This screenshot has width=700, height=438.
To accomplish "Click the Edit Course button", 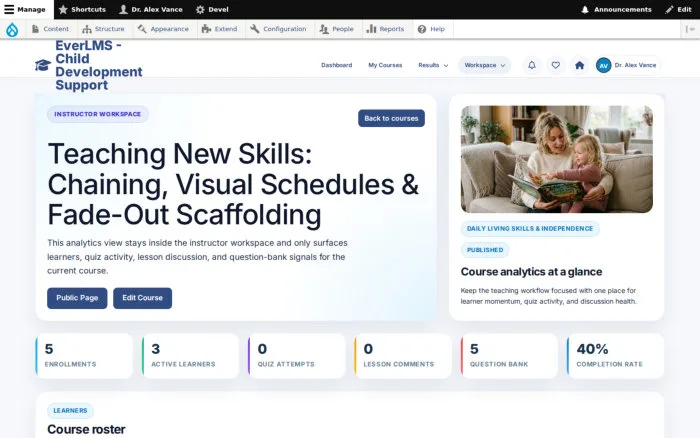I will [x=142, y=298].
